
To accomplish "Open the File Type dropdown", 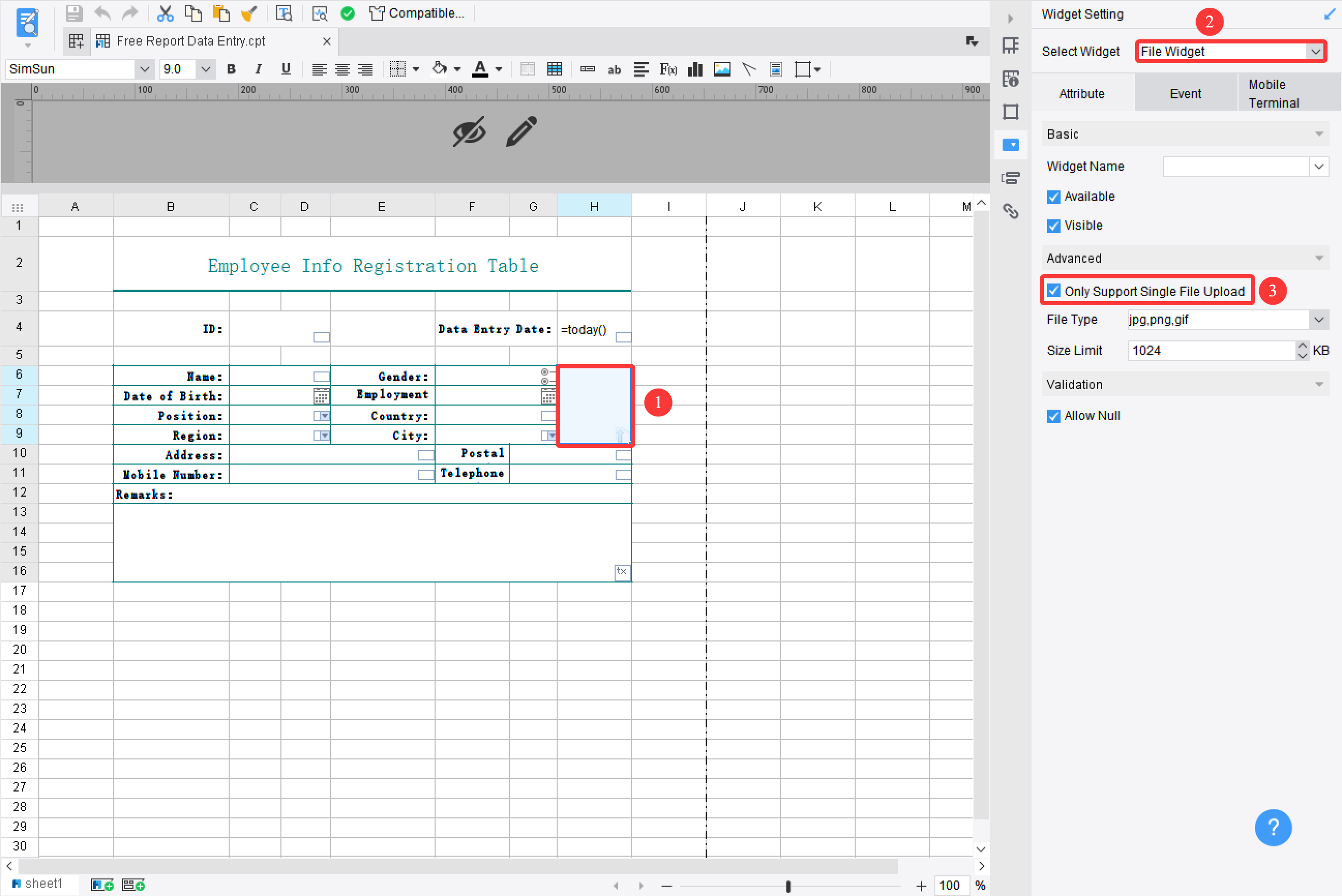I will pos(1319,319).
